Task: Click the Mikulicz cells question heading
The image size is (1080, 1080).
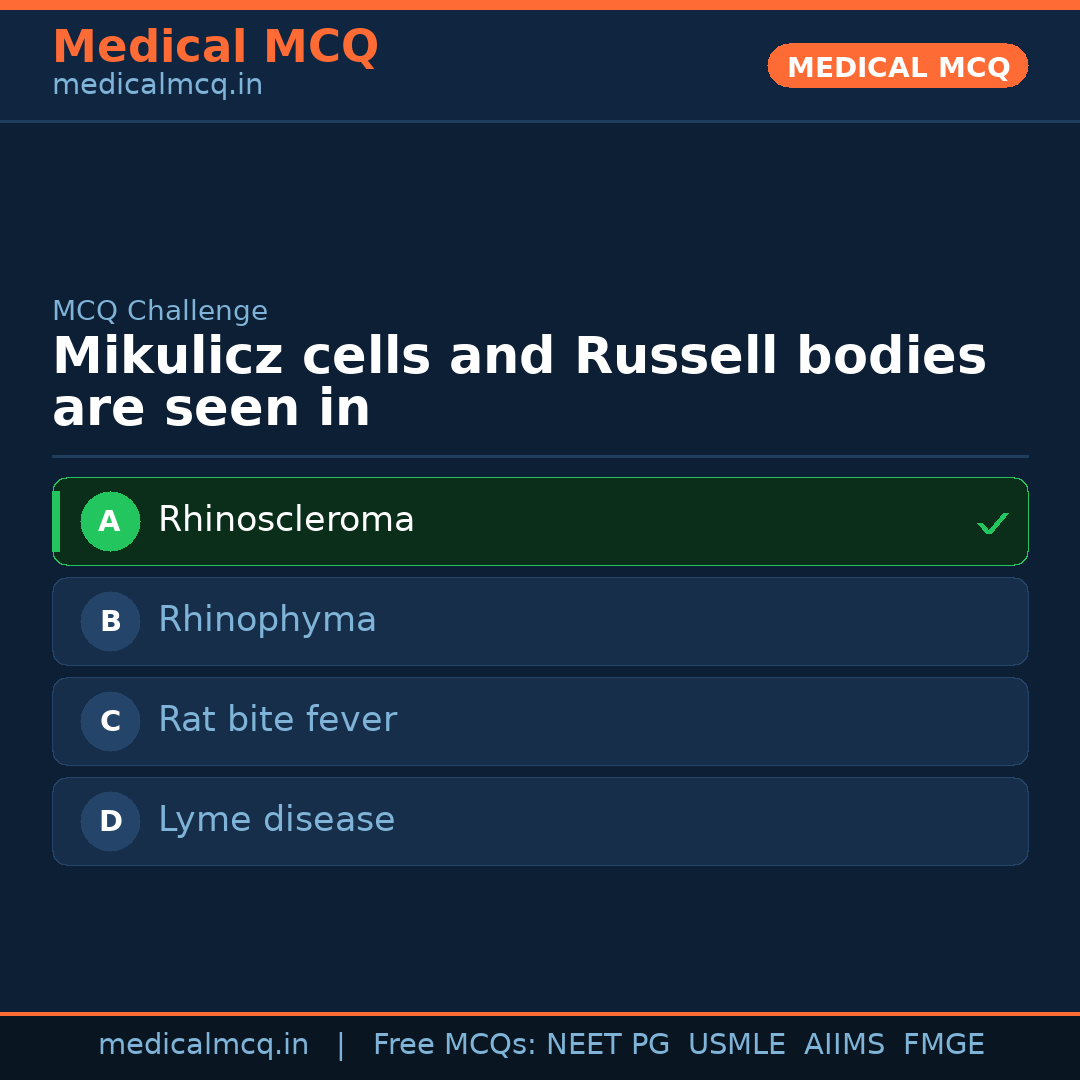Action: tap(519, 383)
